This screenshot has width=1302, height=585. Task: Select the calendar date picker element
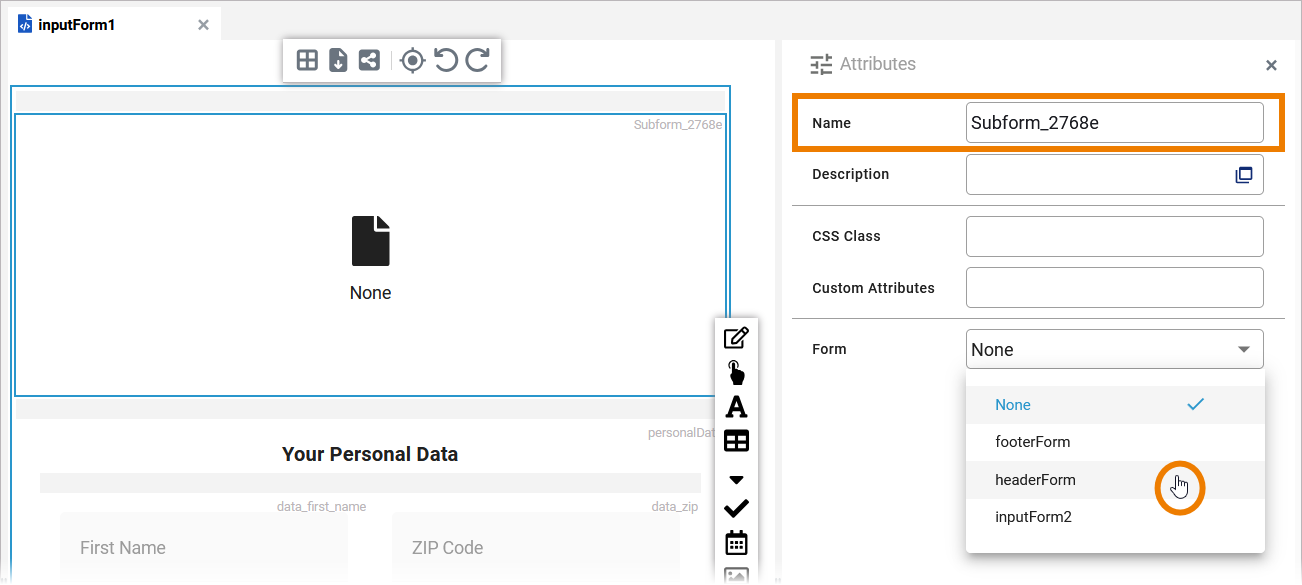[x=736, y=543]
